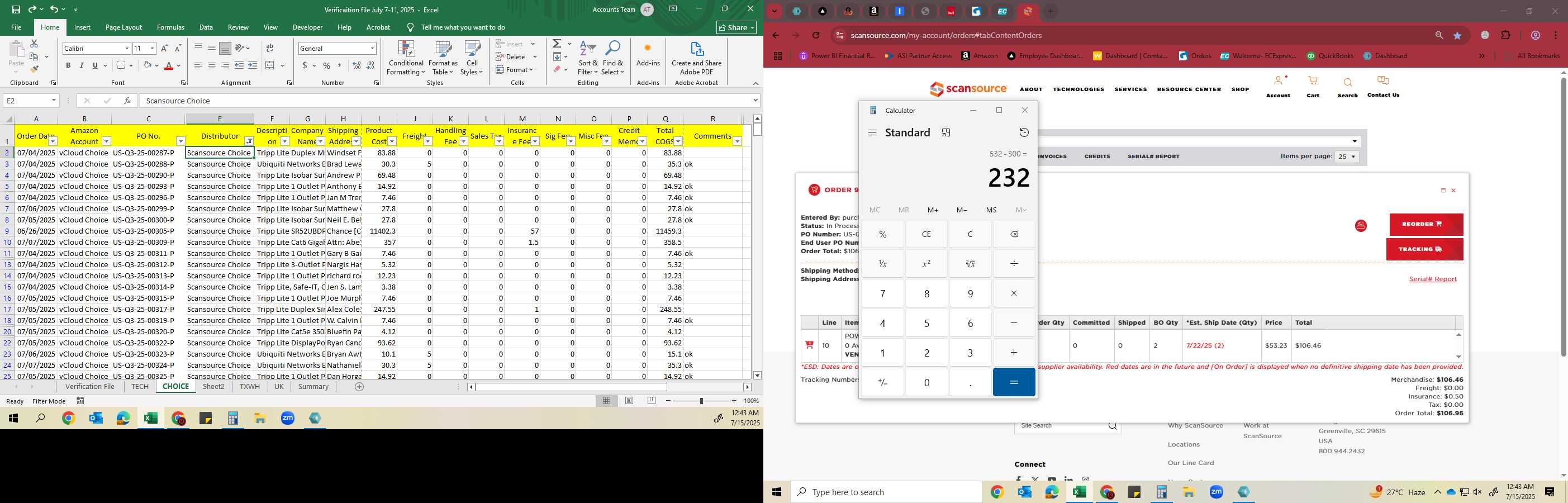Viewport: 1568px width, 503px height.
Task: Click the Clear eraser icon in Editing group
Action: point(557,69)
